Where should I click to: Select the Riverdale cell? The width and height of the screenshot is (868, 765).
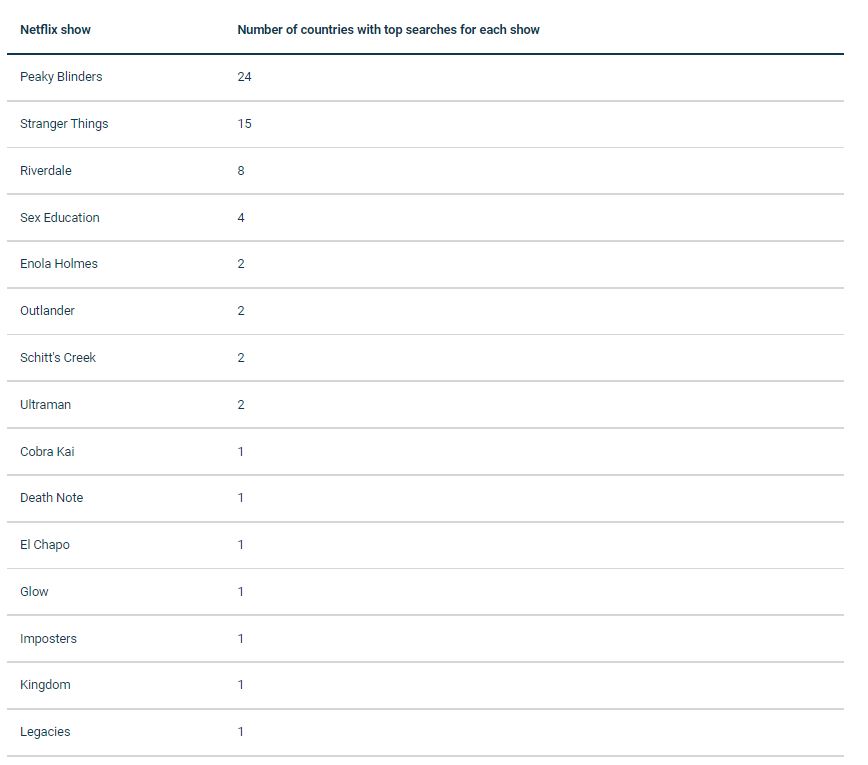(46, 171)
